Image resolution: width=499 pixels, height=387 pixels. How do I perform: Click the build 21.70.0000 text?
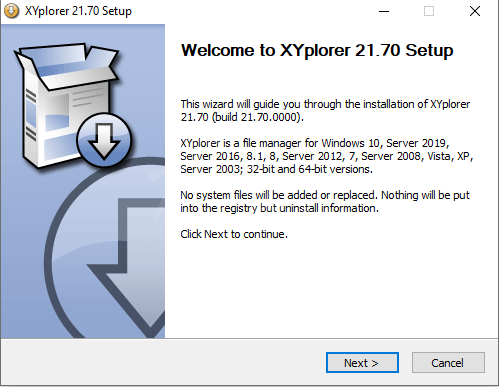click(258, 117)
